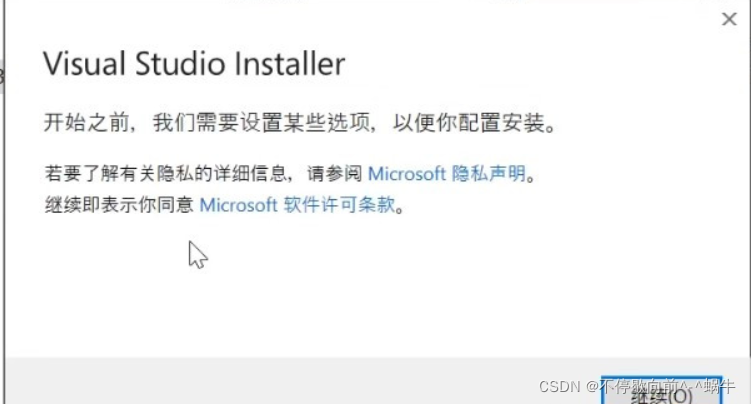
Task: Click the phrase 以便你配置安装
Action: click(x=469, y=123)
